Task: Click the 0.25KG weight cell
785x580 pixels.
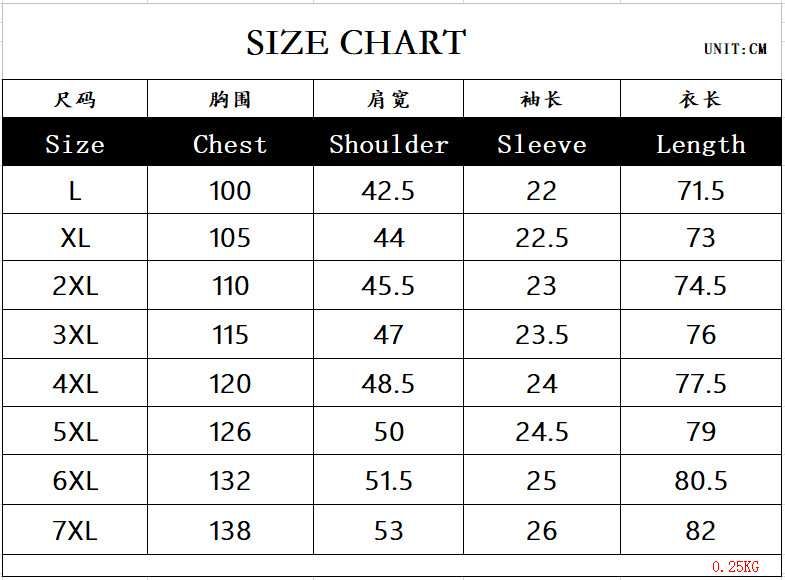Action: tap(735, 567)
